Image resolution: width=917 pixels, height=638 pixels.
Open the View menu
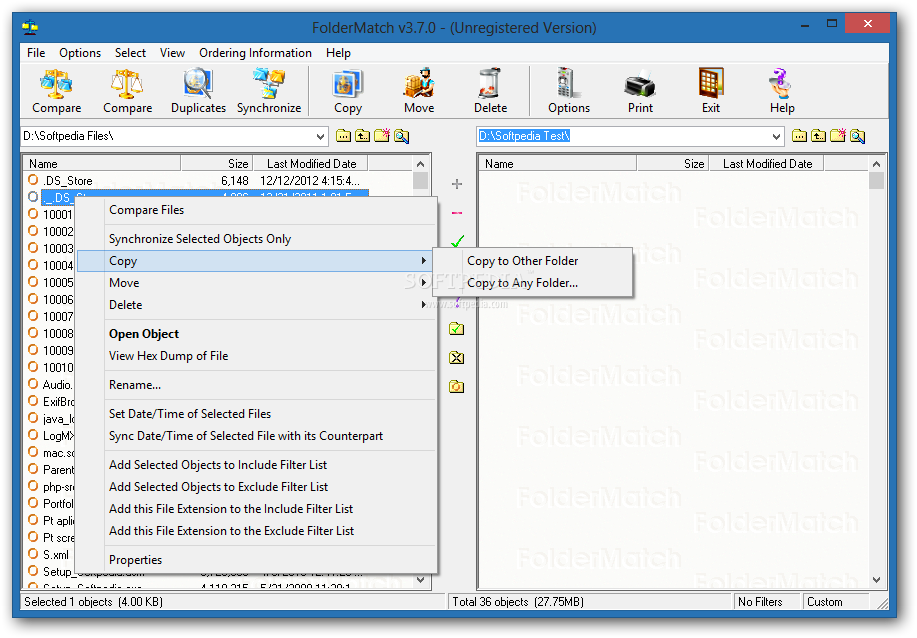pyautogui.click(x=173, y=53)
